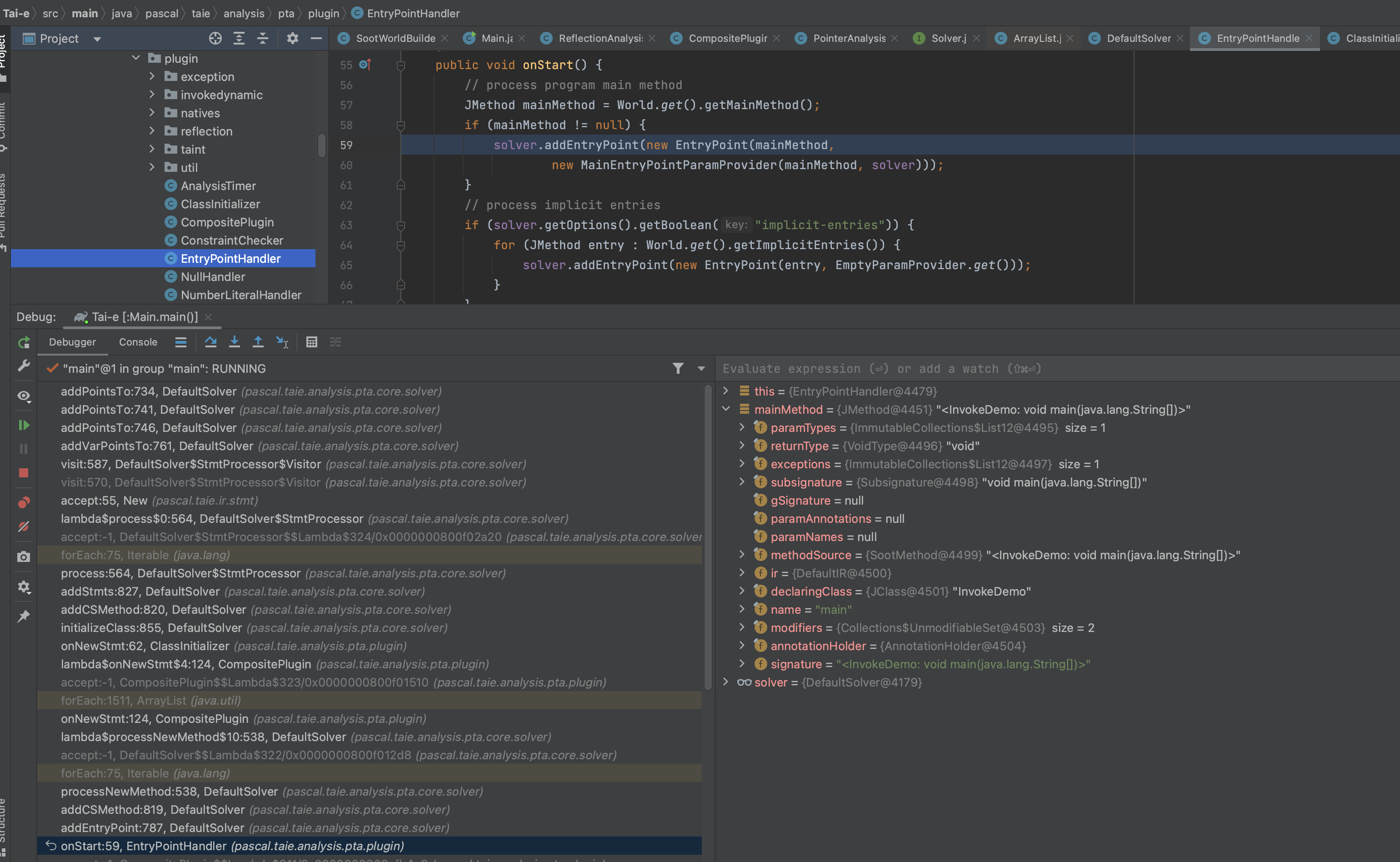The width and height of the screenshot is (1400, 862).
Task: Click the camera Thread Dump icon
Action: point(23,556)
